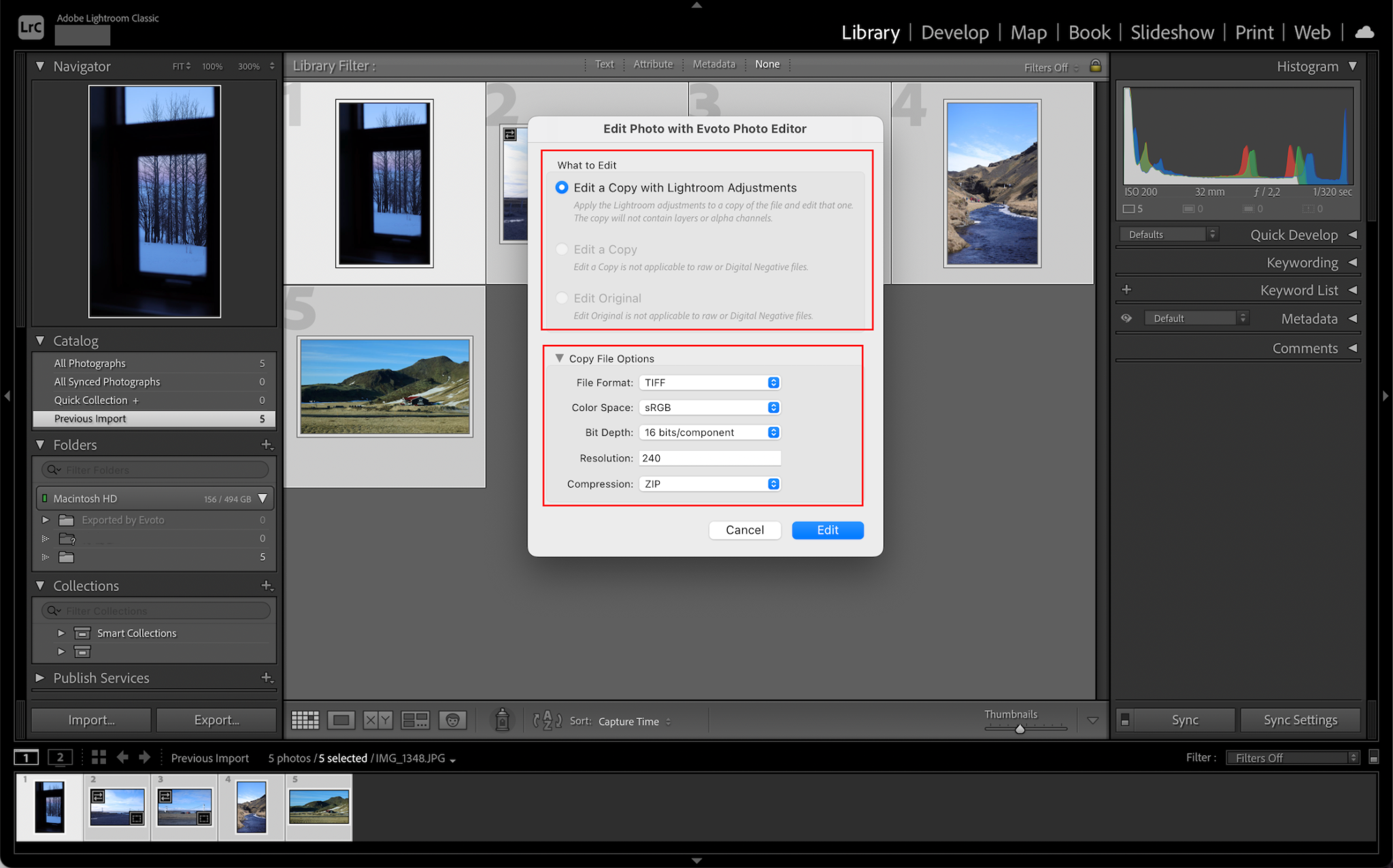The width and height of the screenshot is (1393, 868).
Task: Open second window display 2
Action: 60,758
